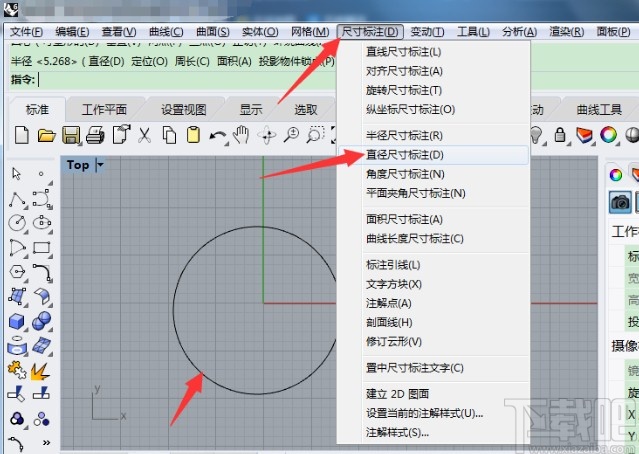Screen dimensions: 639x454
Task: Expand the Top viewport dropdown arrow
Action: 100,165
